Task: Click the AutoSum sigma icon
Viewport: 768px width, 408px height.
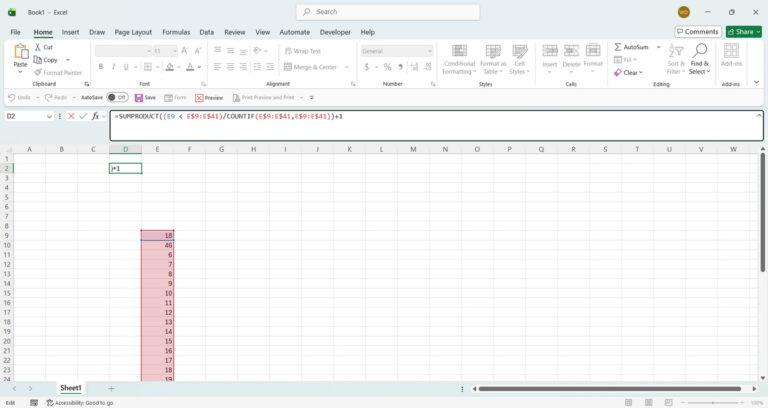Action: [x=617, y=47]
